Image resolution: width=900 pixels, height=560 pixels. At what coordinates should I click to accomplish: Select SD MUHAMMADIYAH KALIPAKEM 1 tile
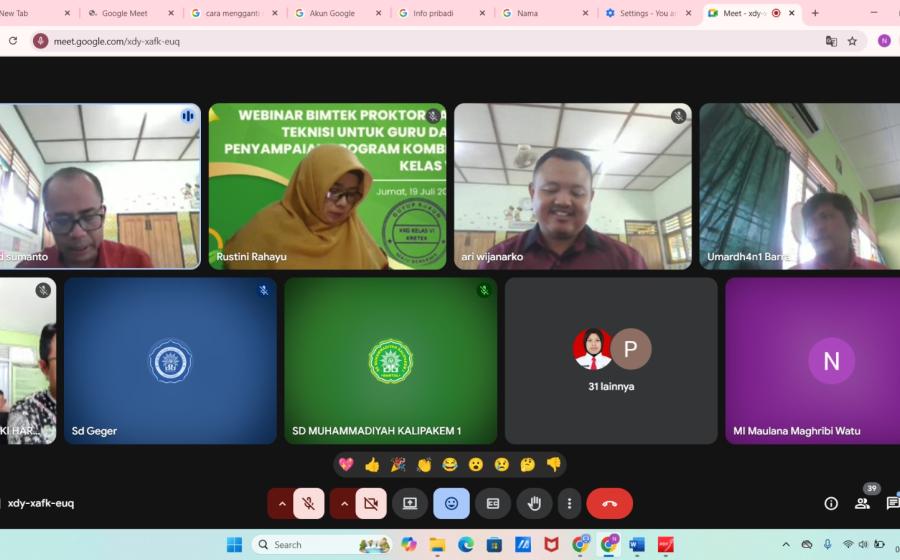pyautogui.click(x=390, y=361)
